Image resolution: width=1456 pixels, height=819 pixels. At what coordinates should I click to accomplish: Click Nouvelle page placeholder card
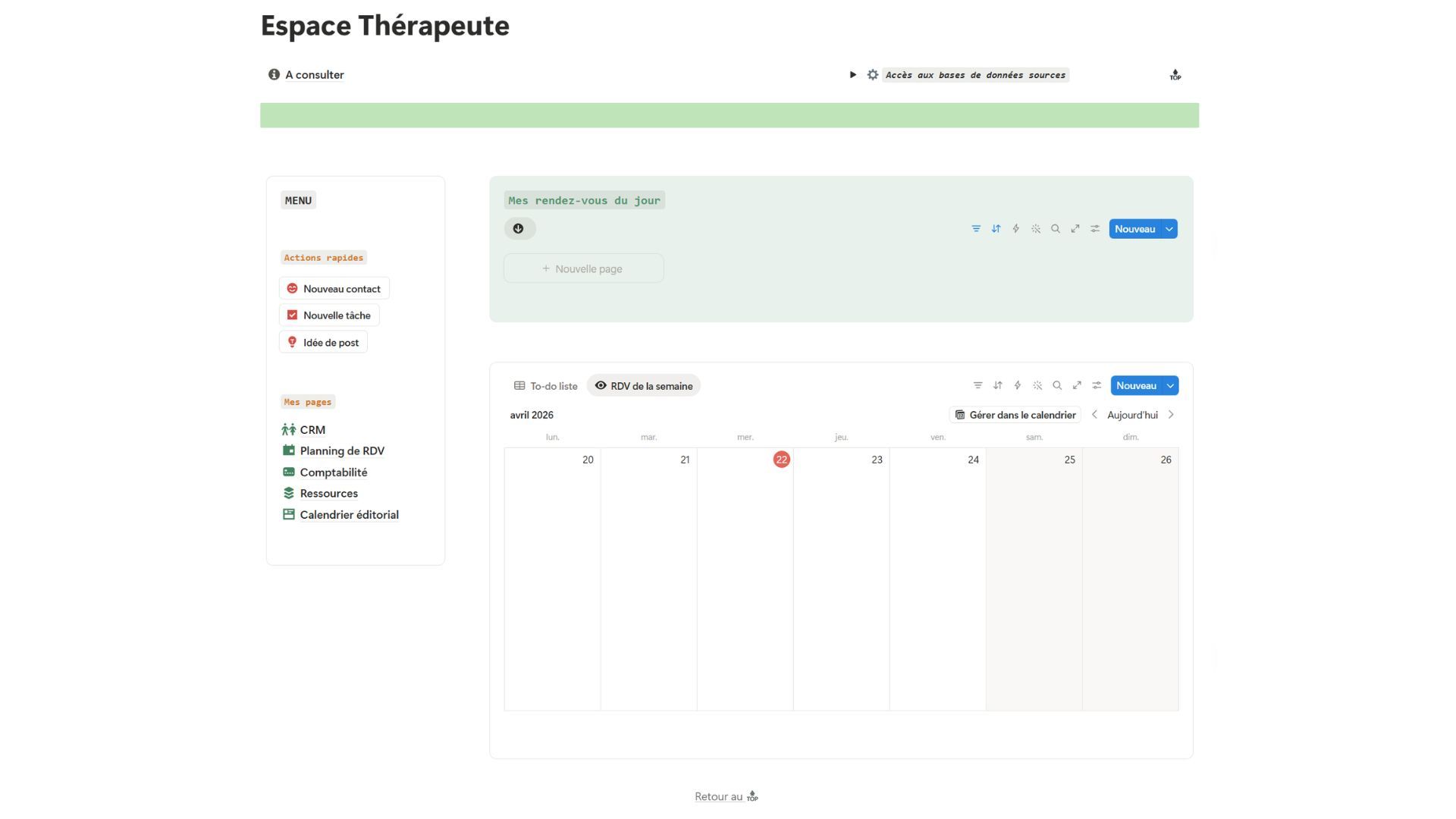583,268
